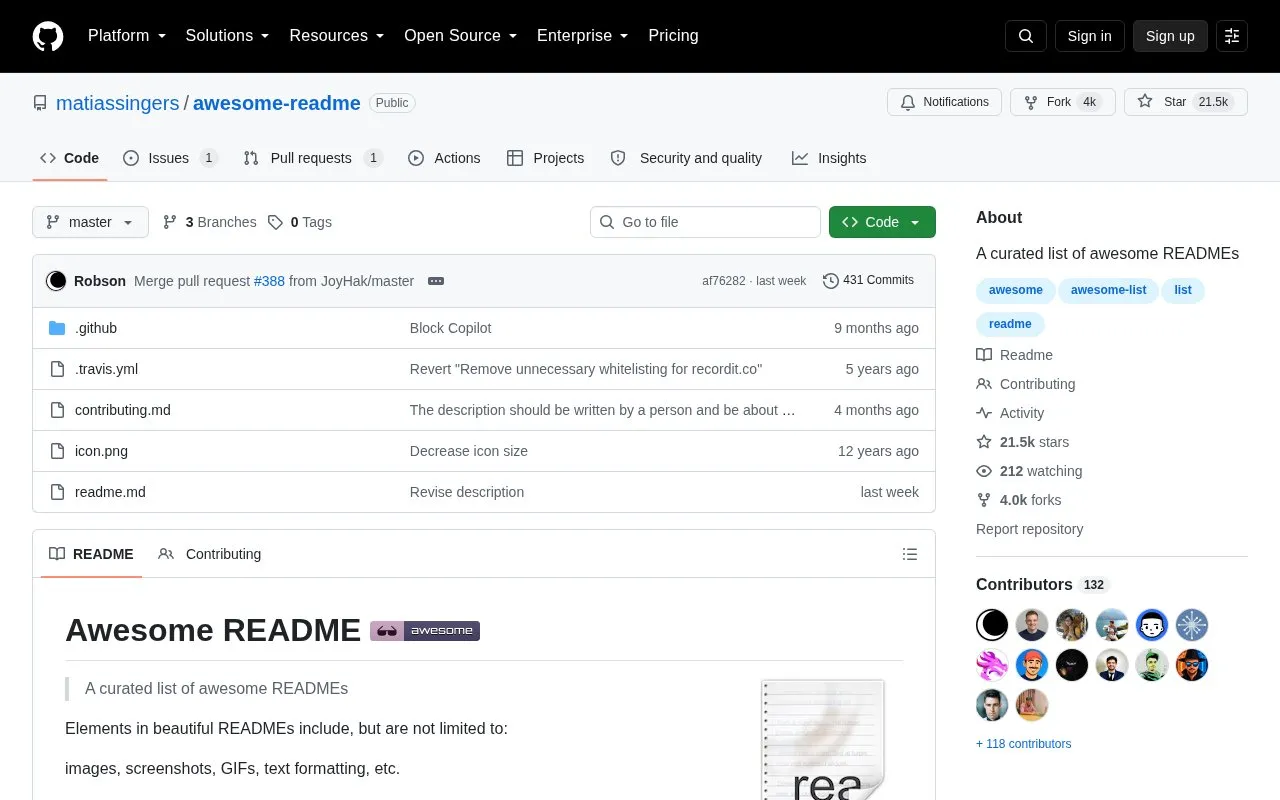Open commit details ellipsis next to JoyHak/master
Viewport: 1280px width, 800px height.
[x=436, y=281]
